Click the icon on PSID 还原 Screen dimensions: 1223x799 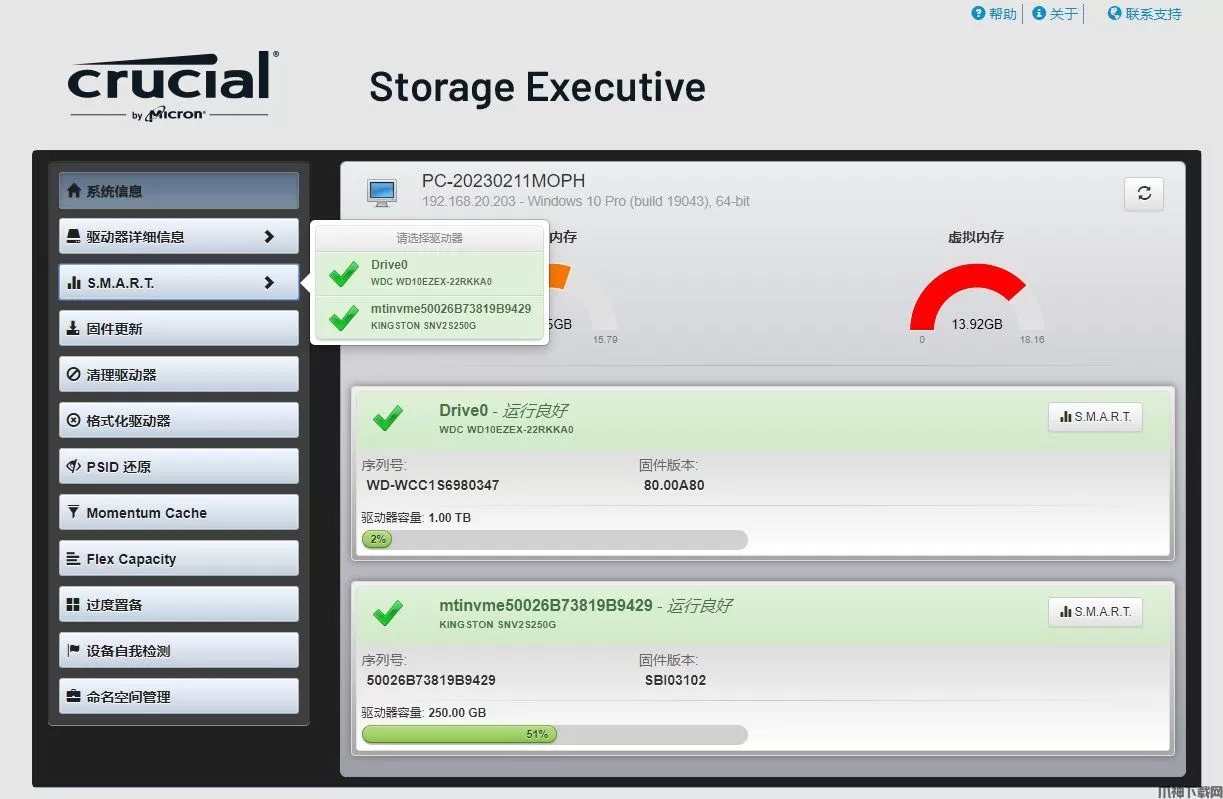tap(73, 466)
